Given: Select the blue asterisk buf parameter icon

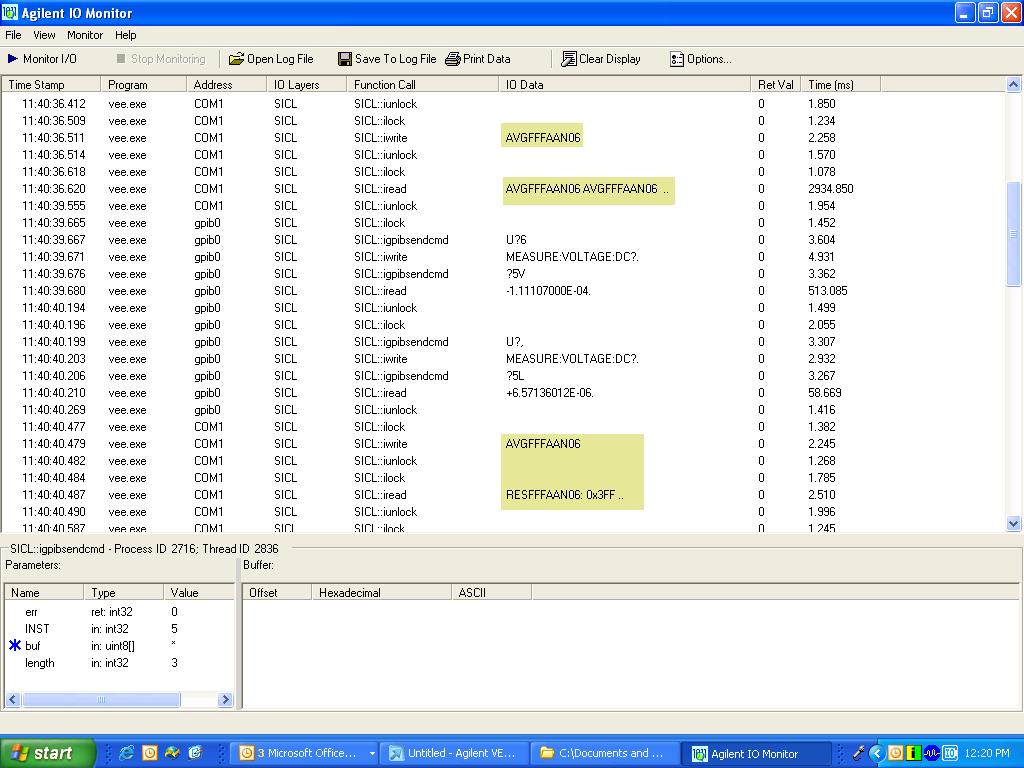Looking at the screenshot, I should pos(15,646).
